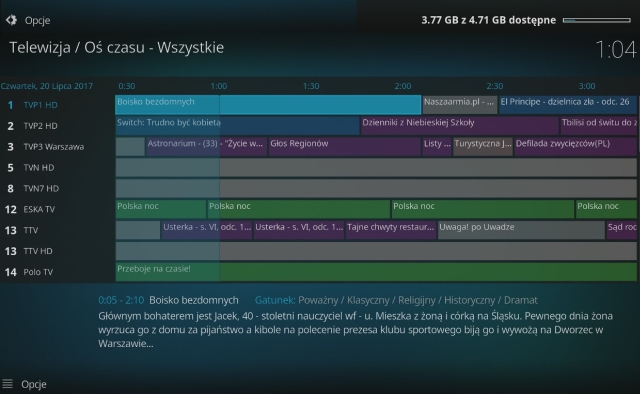The width and height of the screenshot is (640, 394).
Task: Select the Astronarium - (33) programme
Action: click(x=207, y=147)
